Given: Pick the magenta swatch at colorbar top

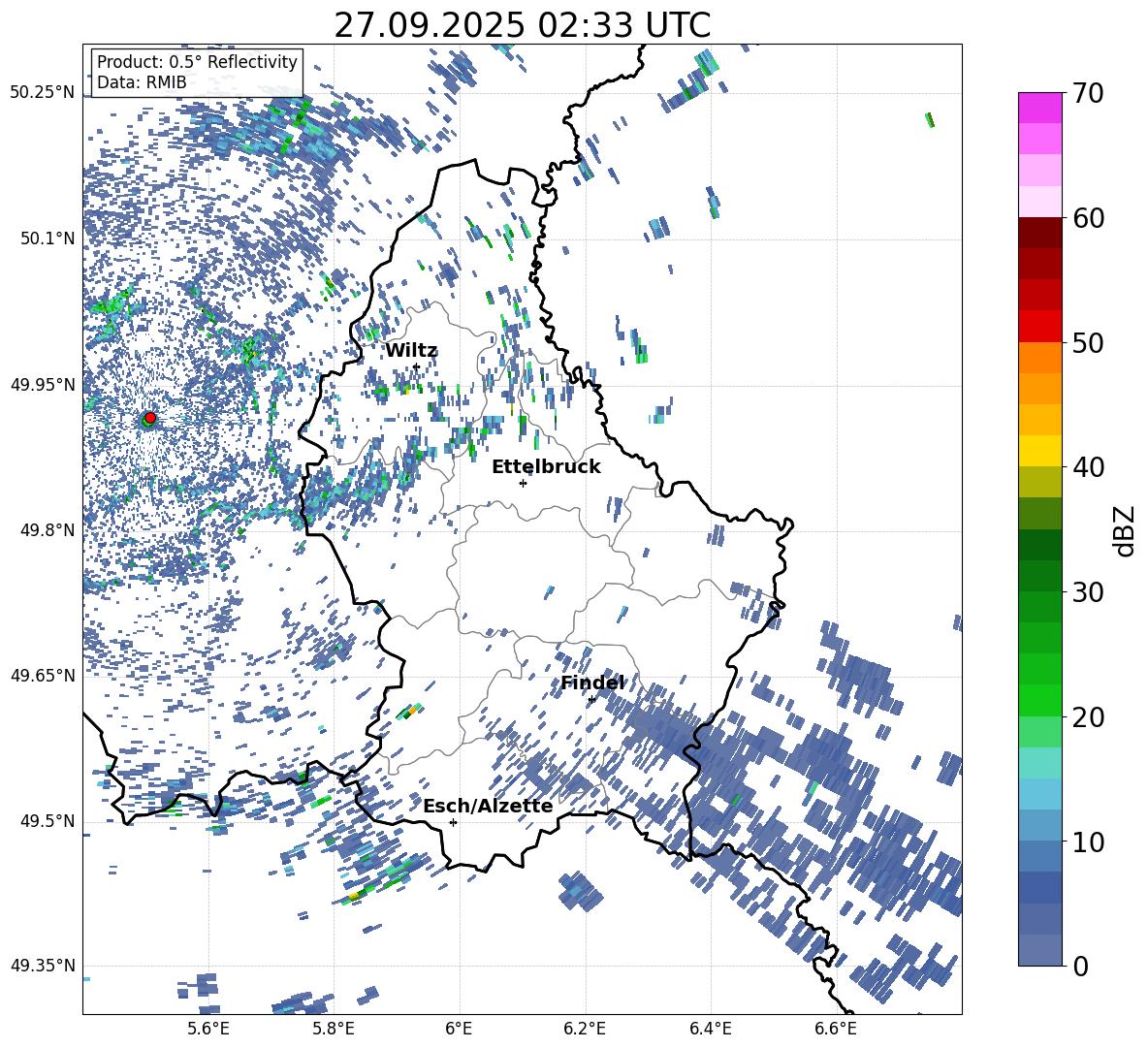Looking at the screenshot, I should (1040, 108).
